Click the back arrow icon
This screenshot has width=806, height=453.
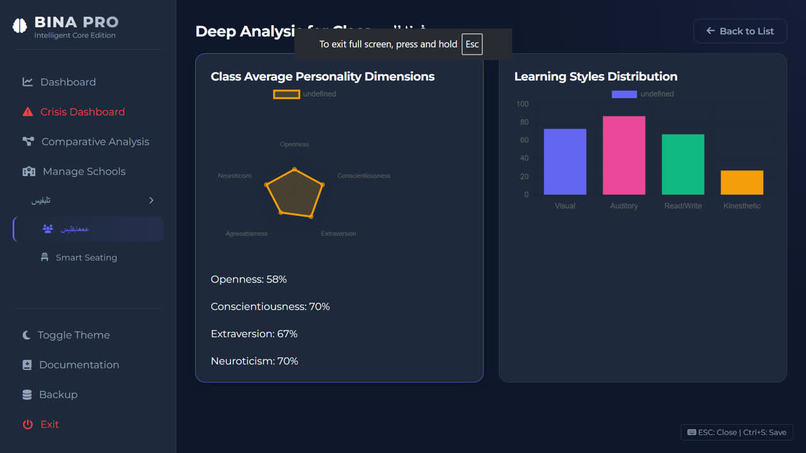click(x=710, y=31)
